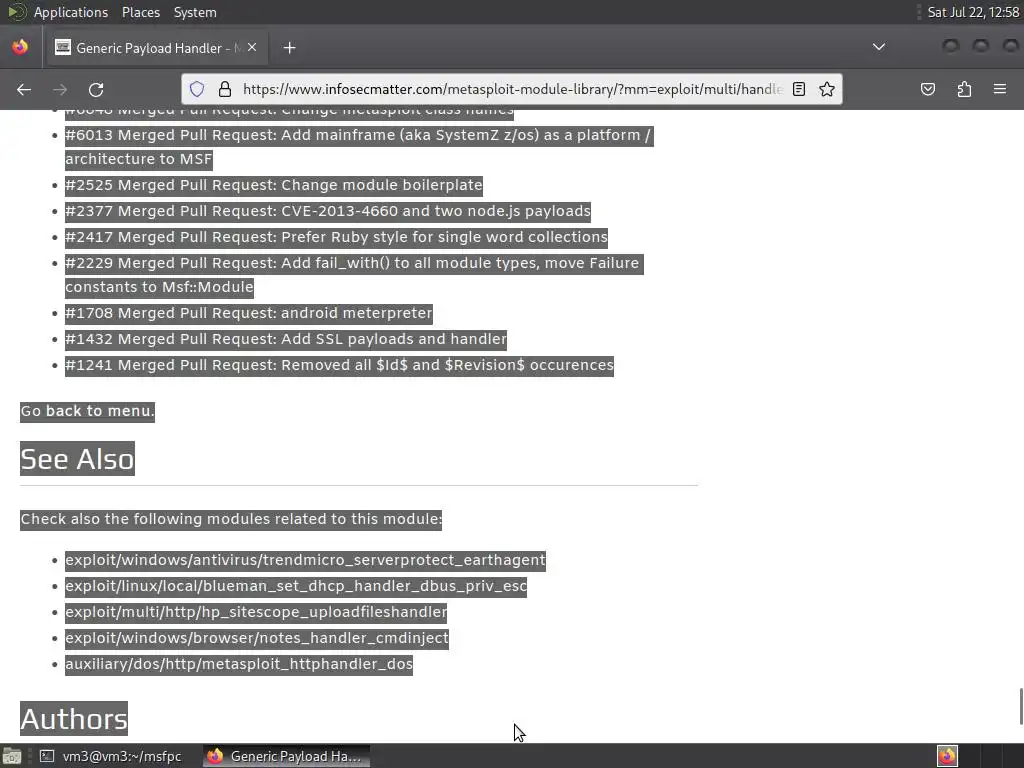Open the System menu
1024x768 pixels.
[195, 12]
